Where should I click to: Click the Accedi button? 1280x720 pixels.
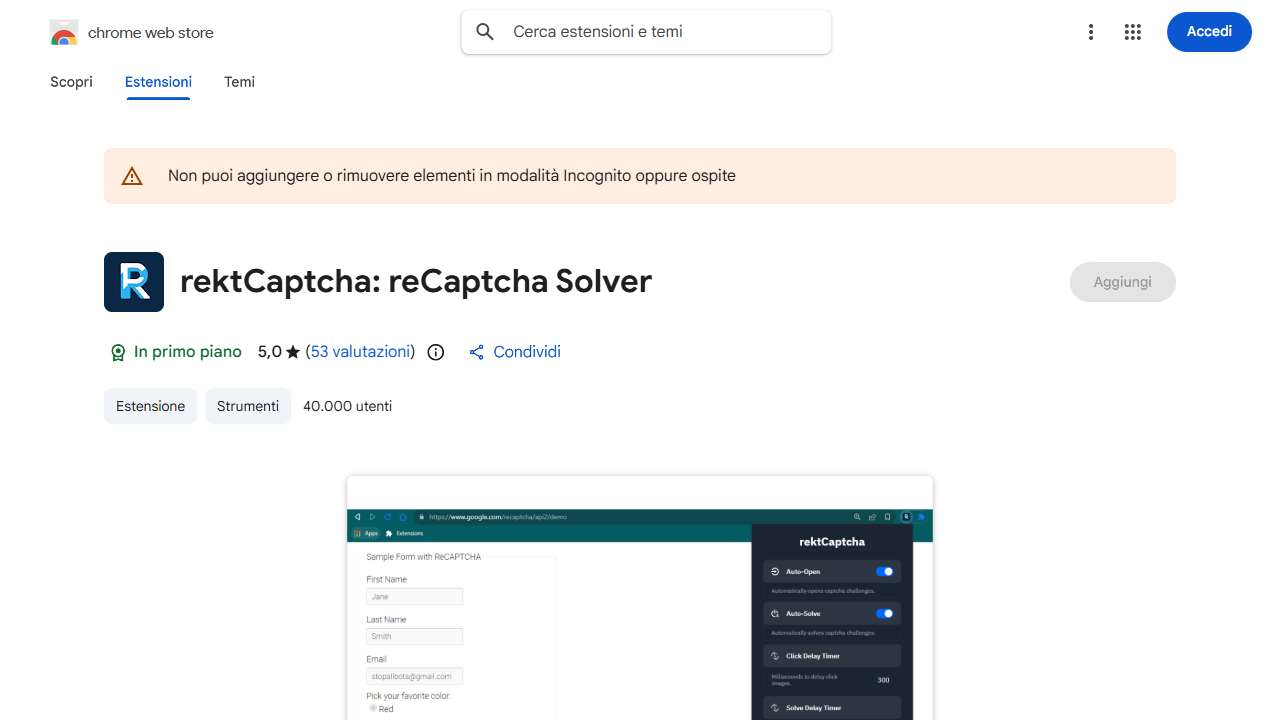click(x=1209, y=31)
